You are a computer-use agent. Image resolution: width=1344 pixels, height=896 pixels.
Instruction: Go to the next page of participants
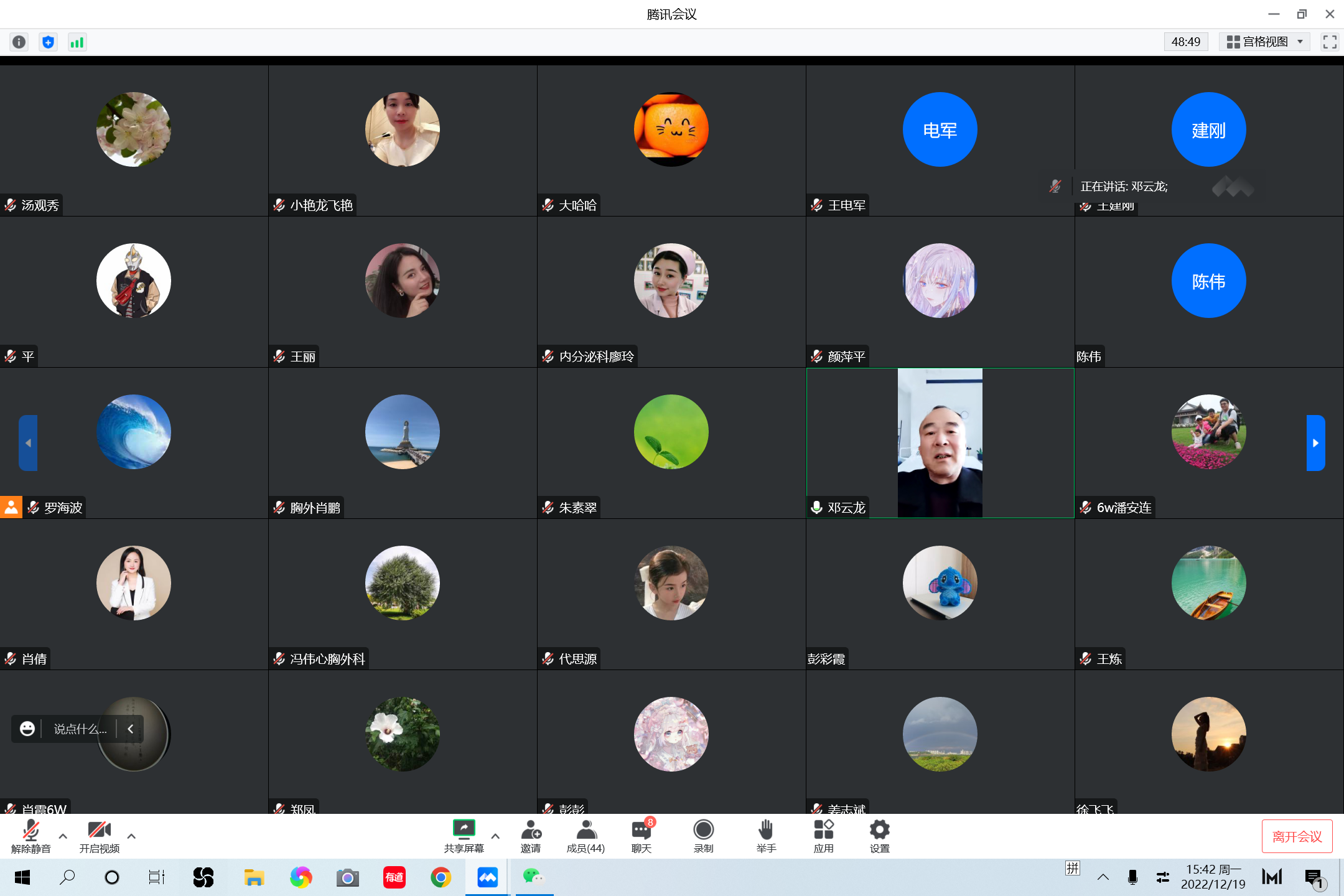pyautogui.click(x=1315, y=443)
